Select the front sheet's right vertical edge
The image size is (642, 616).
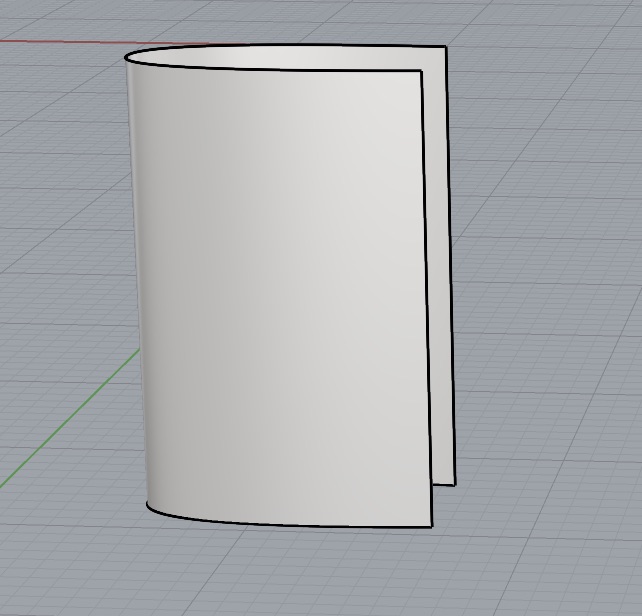(x=427, y=300)
